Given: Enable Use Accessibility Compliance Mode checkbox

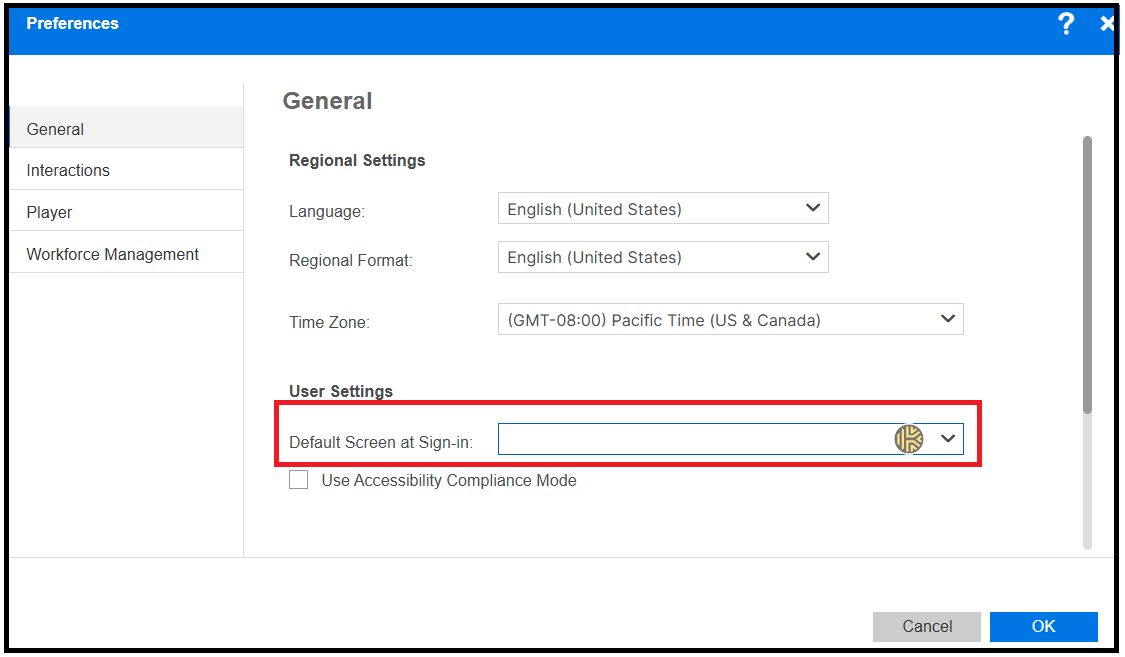Looking at the screenshot, I should tap(298, 480).
